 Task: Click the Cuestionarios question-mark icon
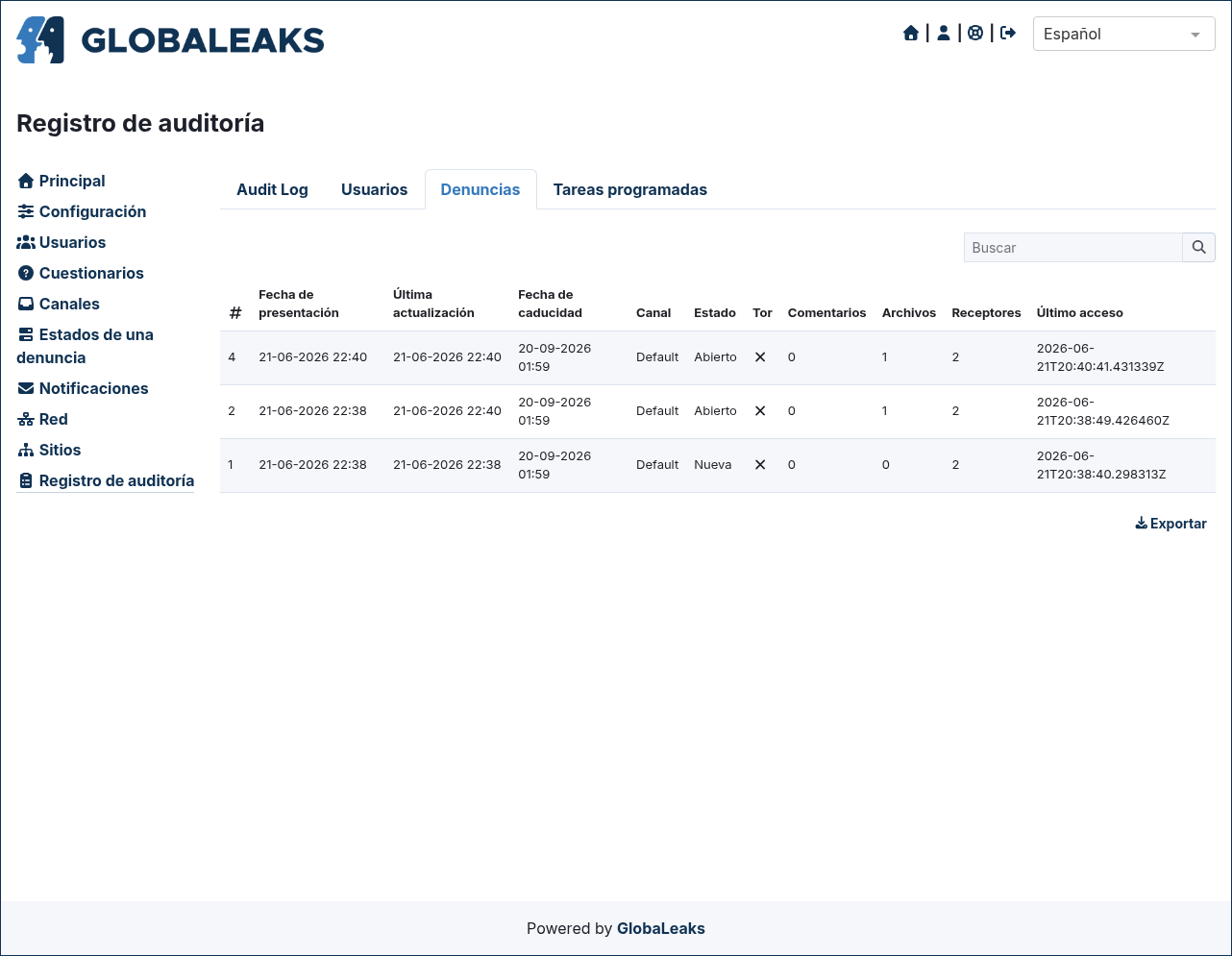26,273
